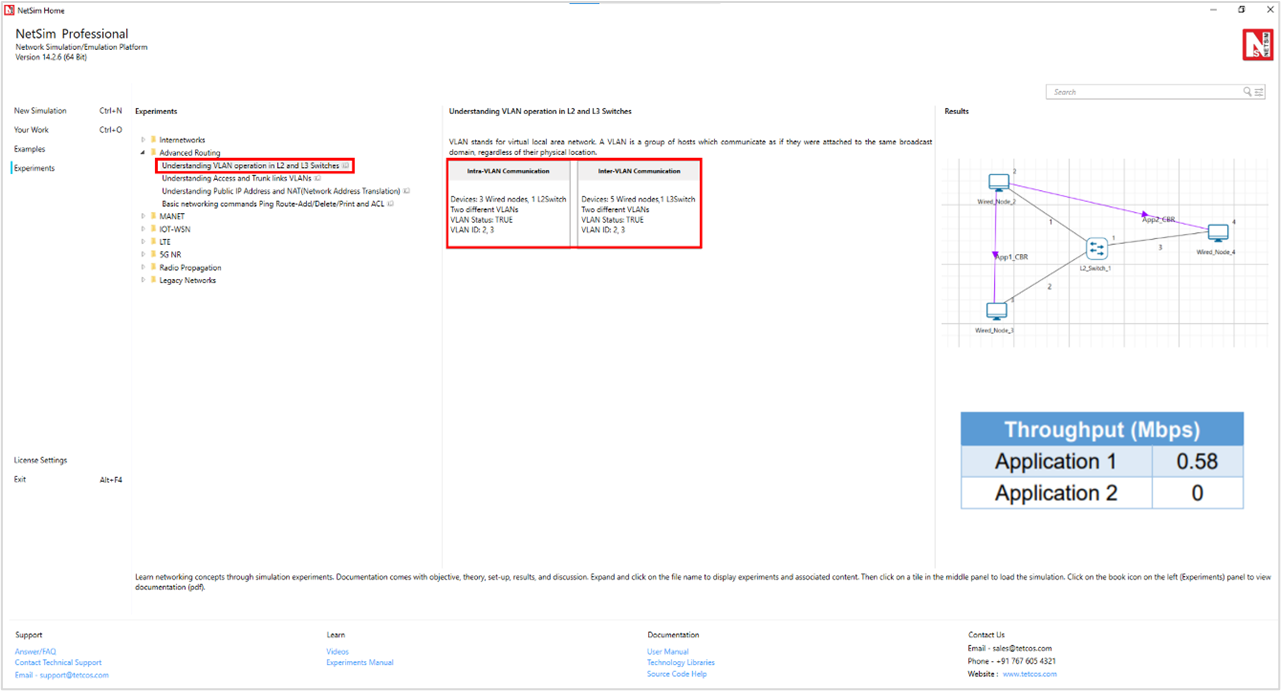
Task: Click the L2_Switch_1 device icon in preview
Action: pos(1097,248)
